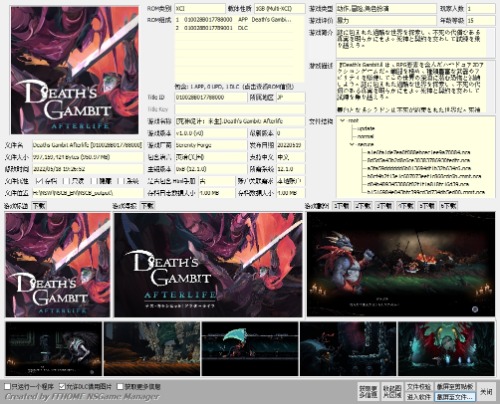Click the 进入软件 button
The width and height of the screenshot is (500, 404).
tap(419, 397)
